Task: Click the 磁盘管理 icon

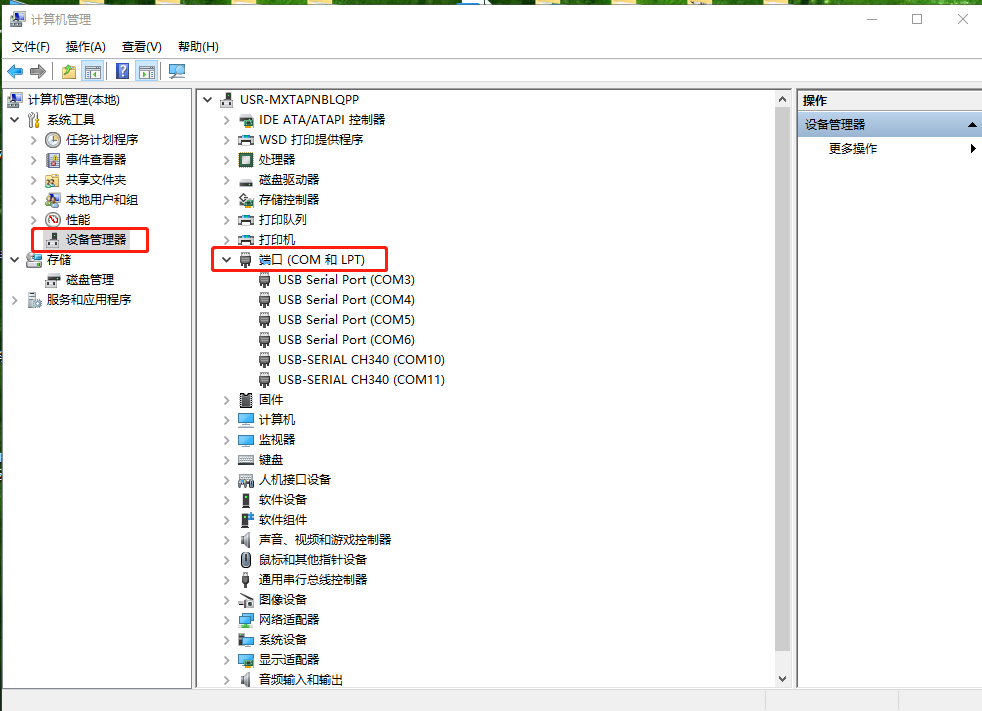Action: click(x=53, y=280)
